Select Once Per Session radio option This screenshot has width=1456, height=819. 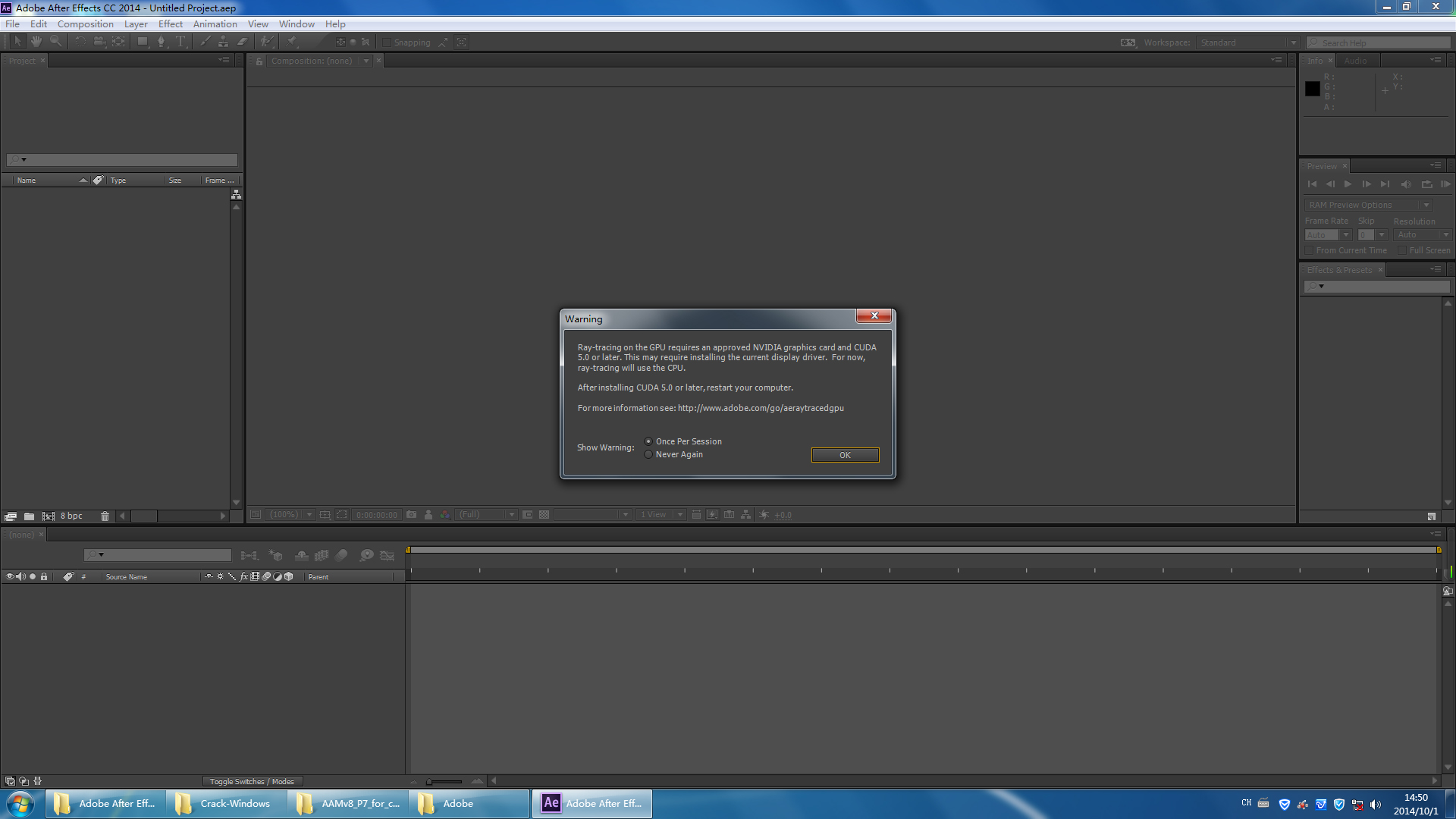coord(648,441)
